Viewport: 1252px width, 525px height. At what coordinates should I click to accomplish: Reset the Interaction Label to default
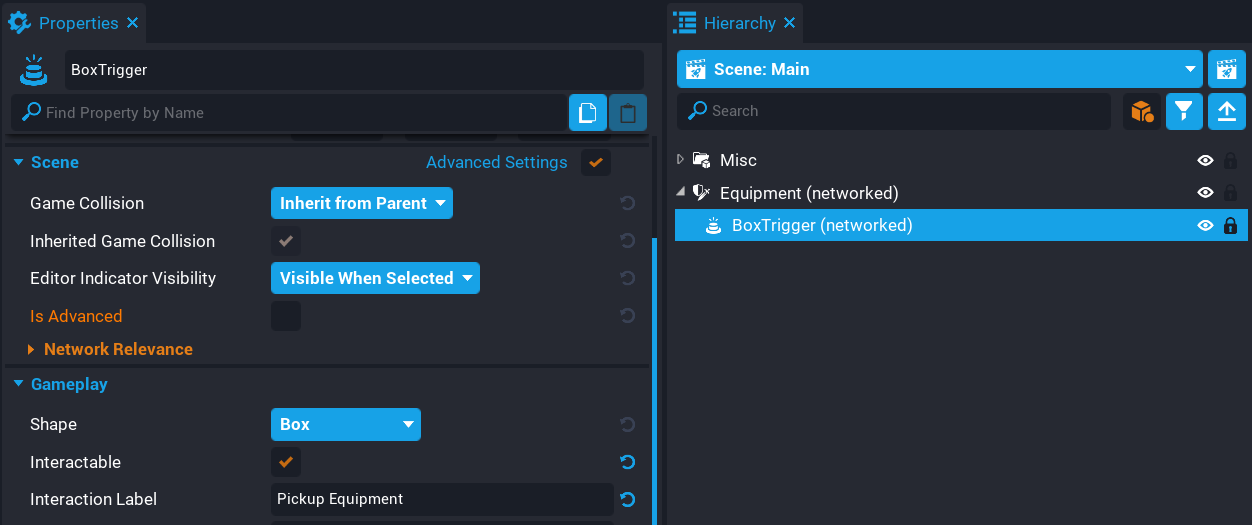[627, 499]
